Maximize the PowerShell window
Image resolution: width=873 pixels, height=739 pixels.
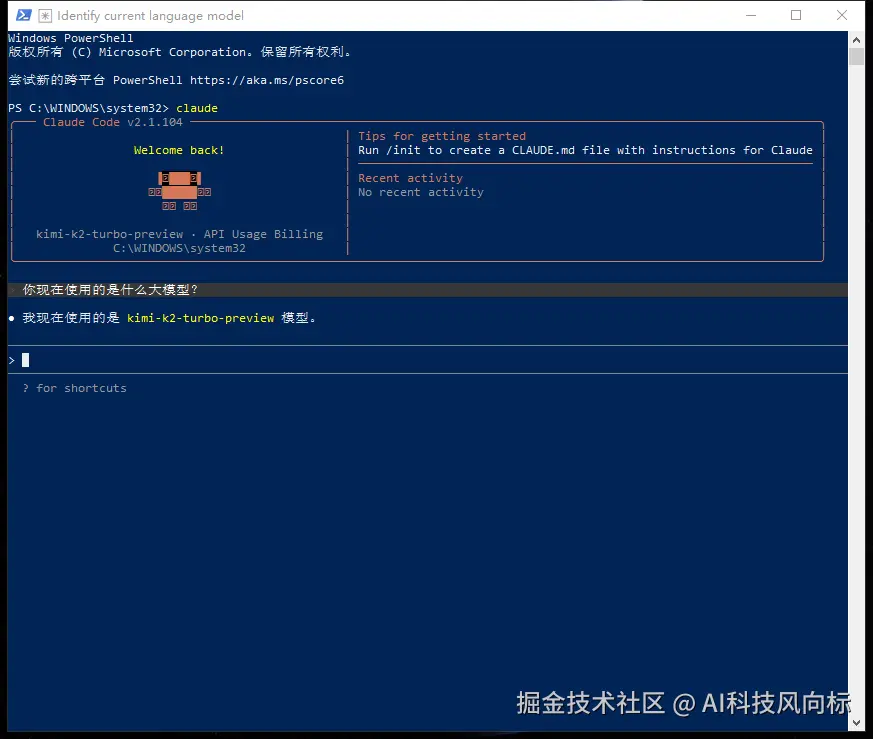(796, 16)
